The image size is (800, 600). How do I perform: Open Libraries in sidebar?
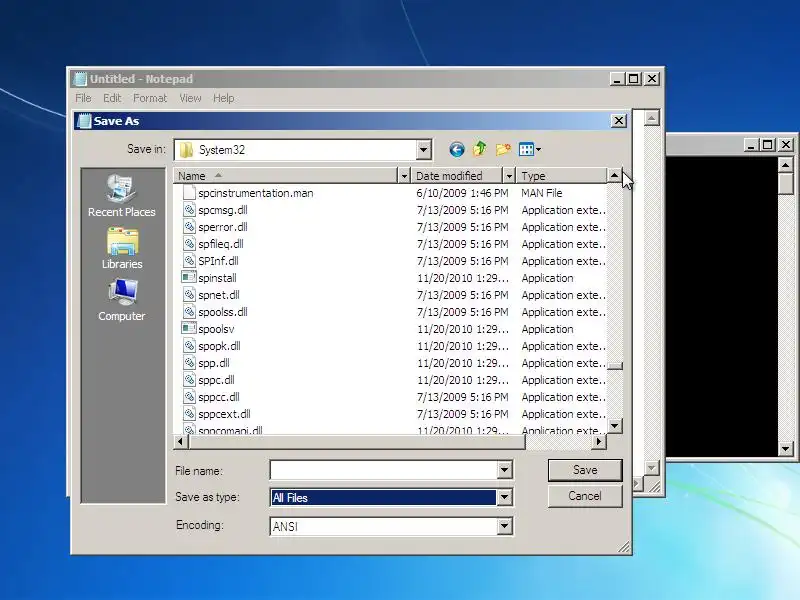(x=121, y=249)
